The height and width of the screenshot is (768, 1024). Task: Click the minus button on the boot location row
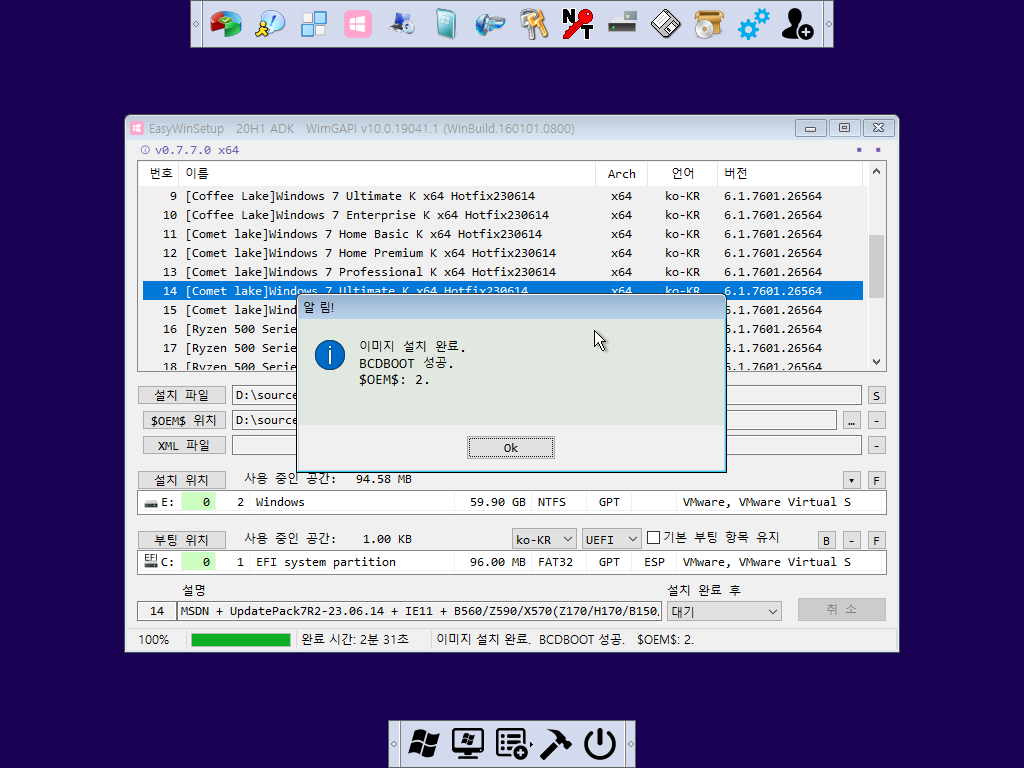pyautogui.click(x=852, y=540)
